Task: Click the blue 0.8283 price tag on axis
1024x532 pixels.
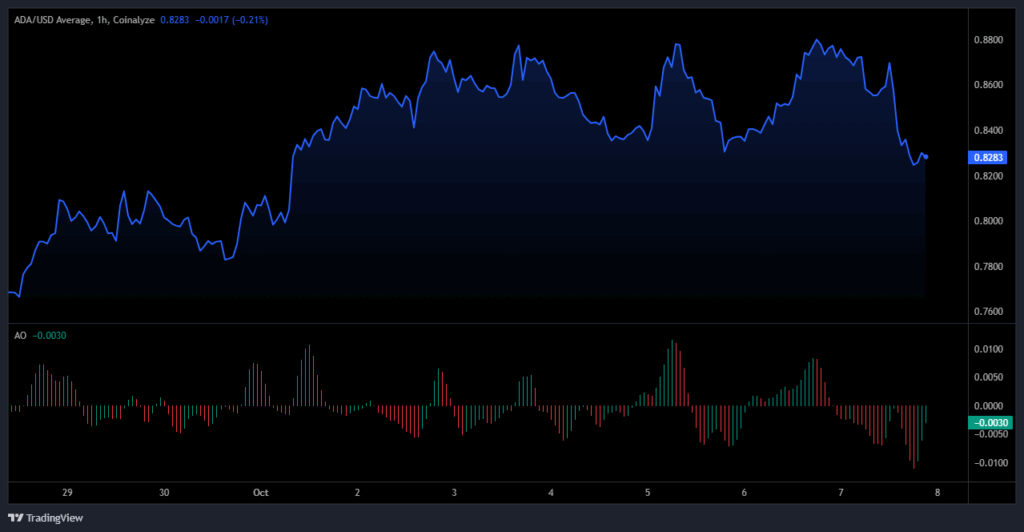Action: 988,157
